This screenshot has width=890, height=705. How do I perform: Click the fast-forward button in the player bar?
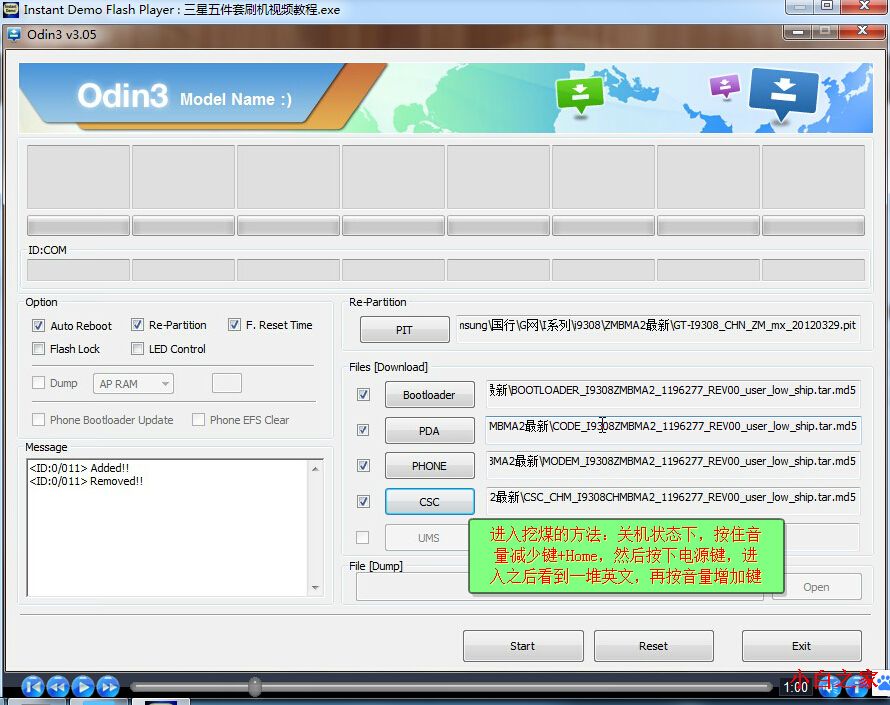(x=108, y=687)
